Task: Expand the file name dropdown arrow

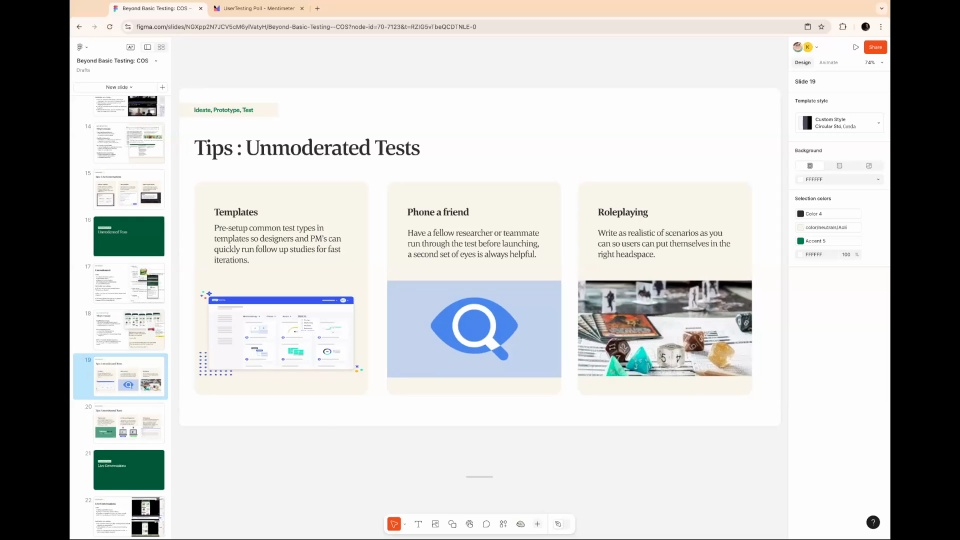Action: coord(156,61)
